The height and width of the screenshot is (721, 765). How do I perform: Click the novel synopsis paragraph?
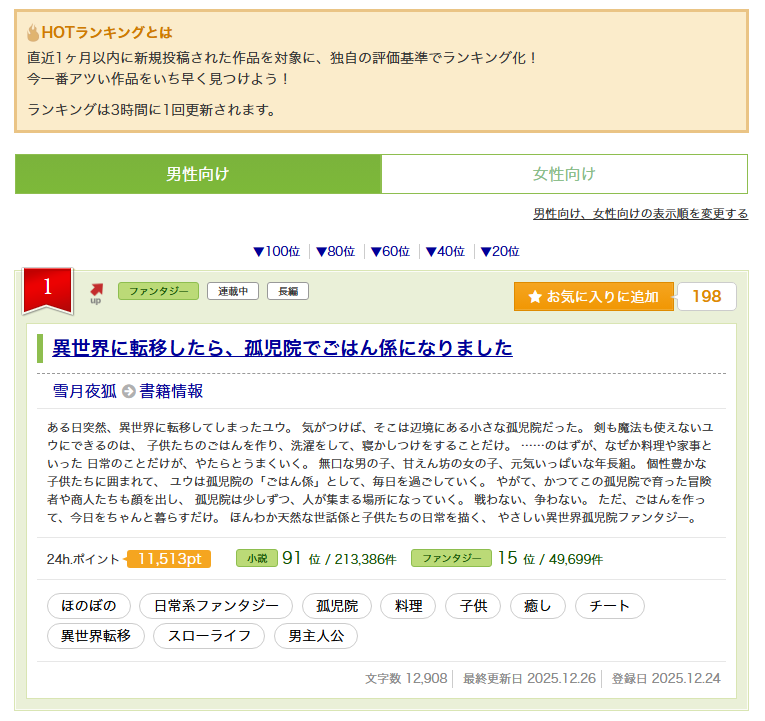[x=381, y=472]
